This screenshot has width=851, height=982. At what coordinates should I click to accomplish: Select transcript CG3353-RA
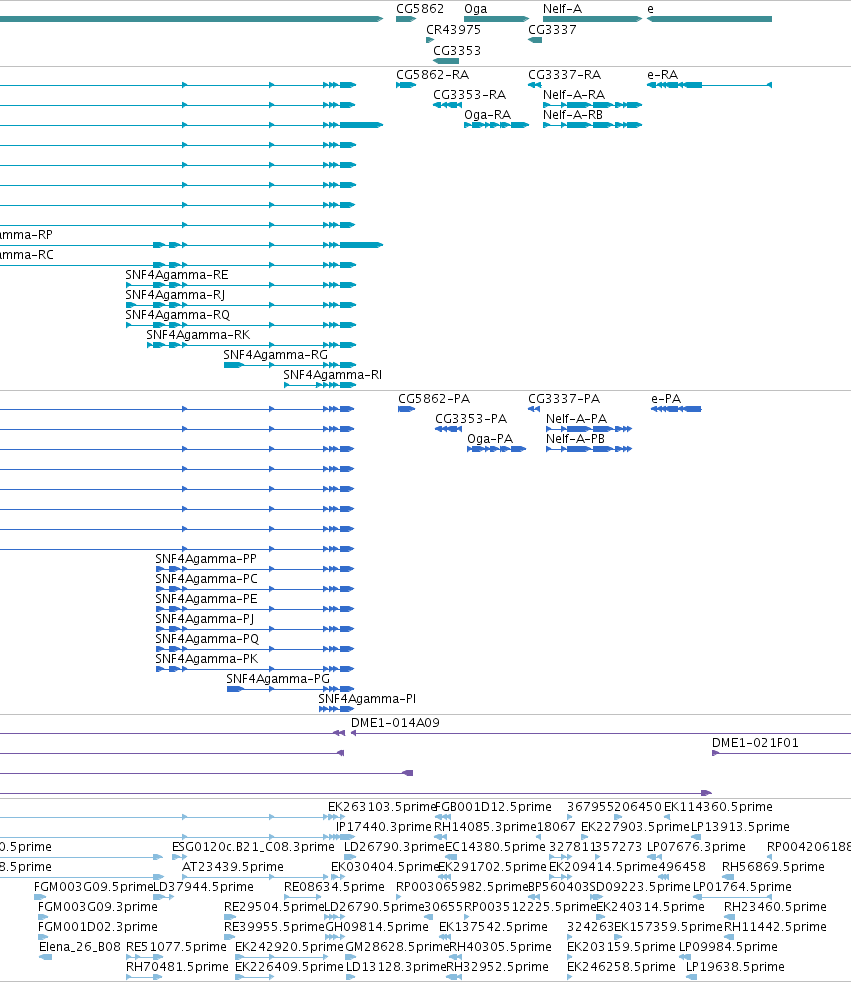(x=469, y=95)
